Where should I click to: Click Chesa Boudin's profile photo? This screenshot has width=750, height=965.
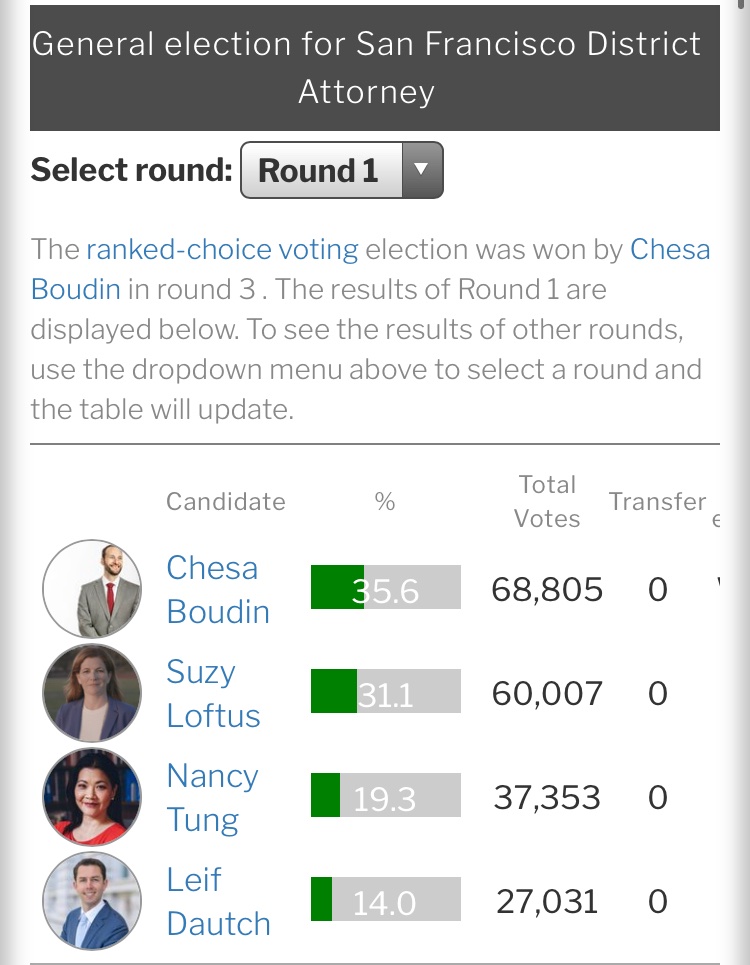pos(92,589)
